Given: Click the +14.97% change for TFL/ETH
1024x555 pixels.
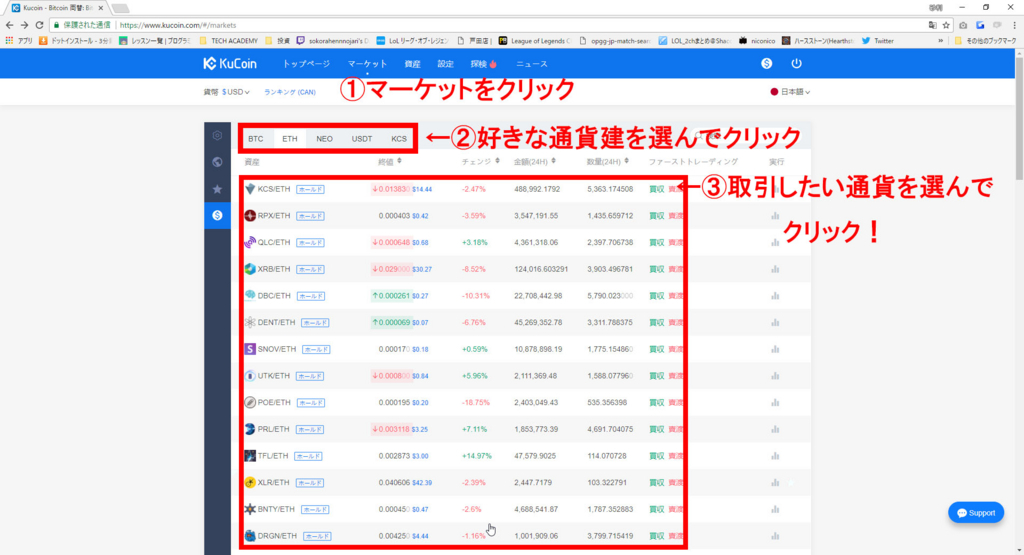Looking at the screenshot, I should [x=476, y=456].
